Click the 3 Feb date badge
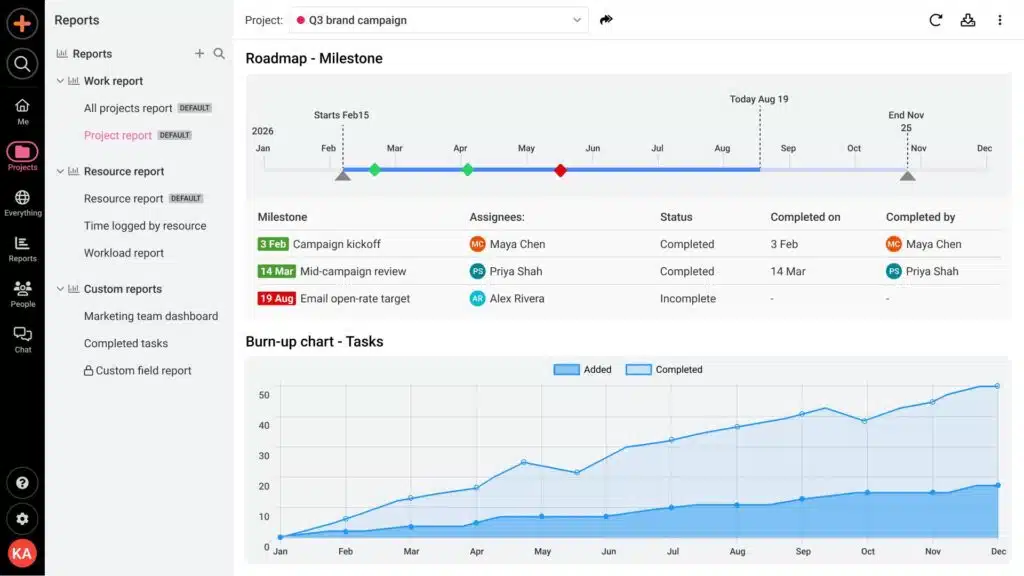The image size is (1024, 576). [x=273, y=244]
